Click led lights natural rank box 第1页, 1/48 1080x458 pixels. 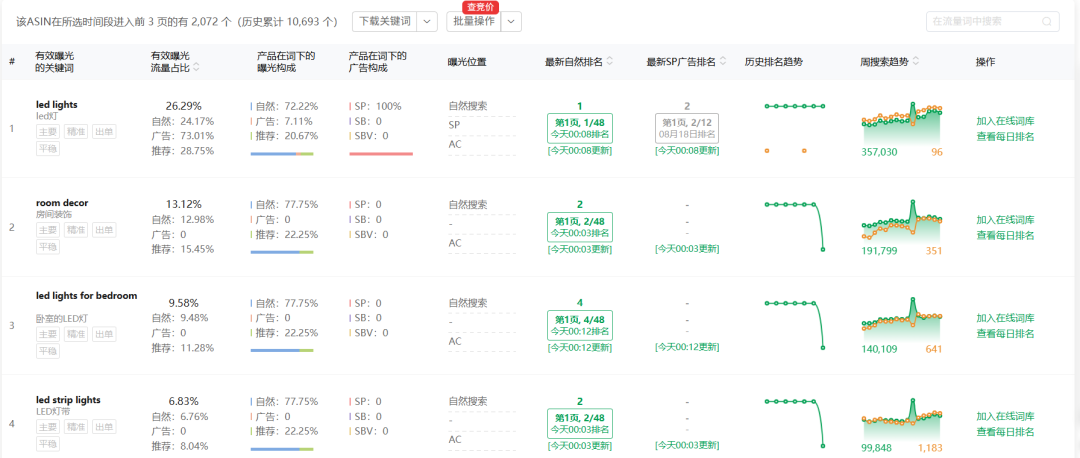click(579, 128)
